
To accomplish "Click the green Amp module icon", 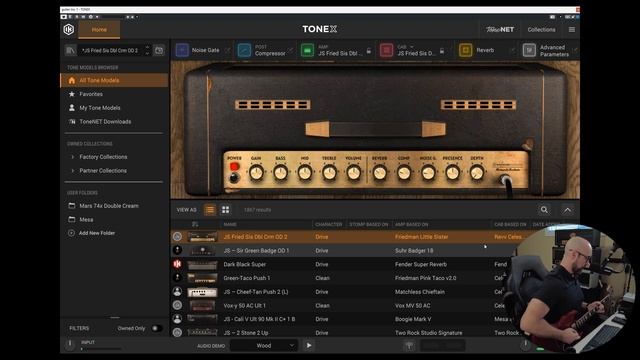I will click(x=307, y=50).
